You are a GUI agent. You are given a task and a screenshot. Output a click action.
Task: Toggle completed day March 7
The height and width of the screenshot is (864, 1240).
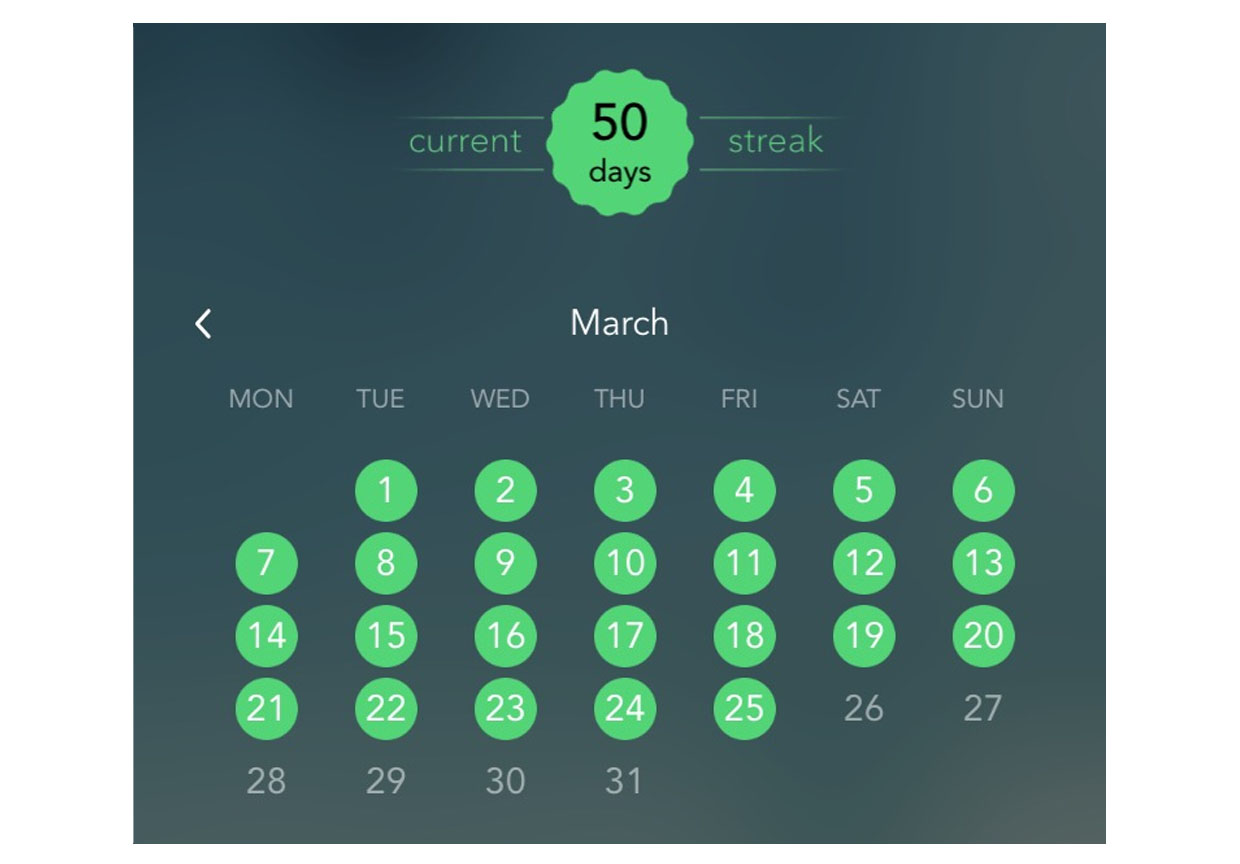tap(266, 563)
